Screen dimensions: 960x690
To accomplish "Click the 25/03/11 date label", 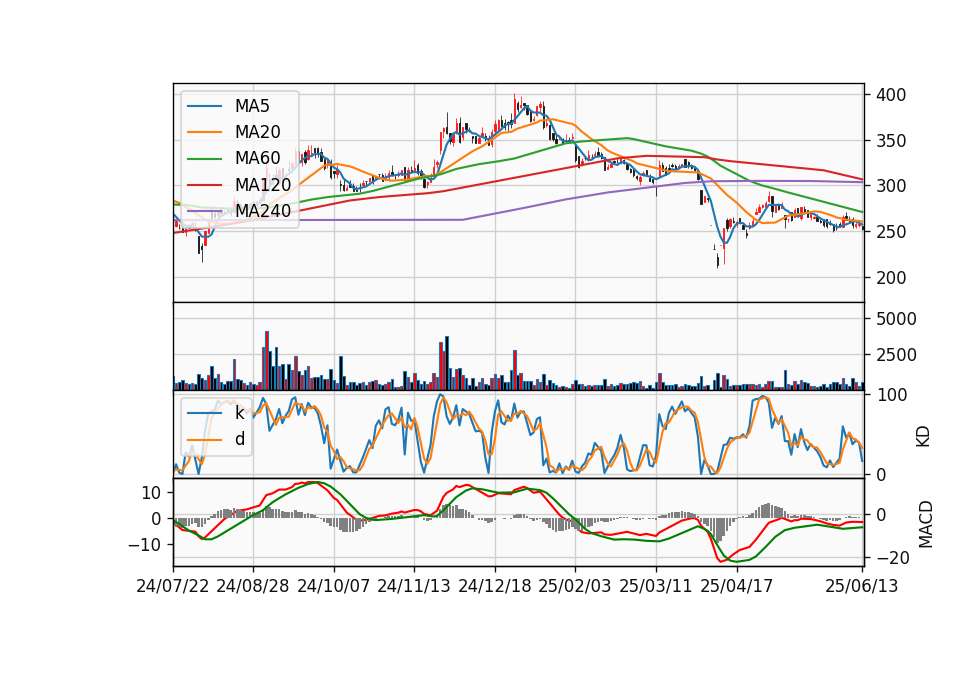I will pyautogui.click(x=656, y=586).
